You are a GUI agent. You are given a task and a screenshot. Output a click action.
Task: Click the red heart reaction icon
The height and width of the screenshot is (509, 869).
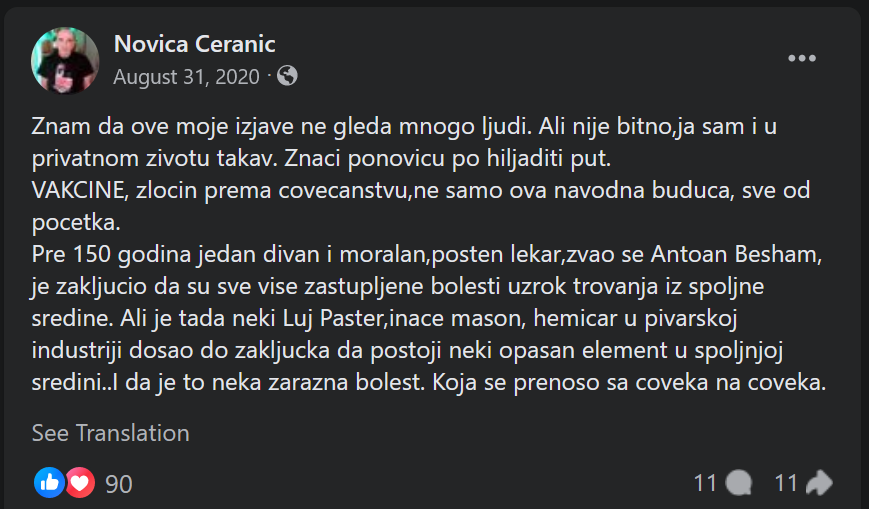pos(79,483)
